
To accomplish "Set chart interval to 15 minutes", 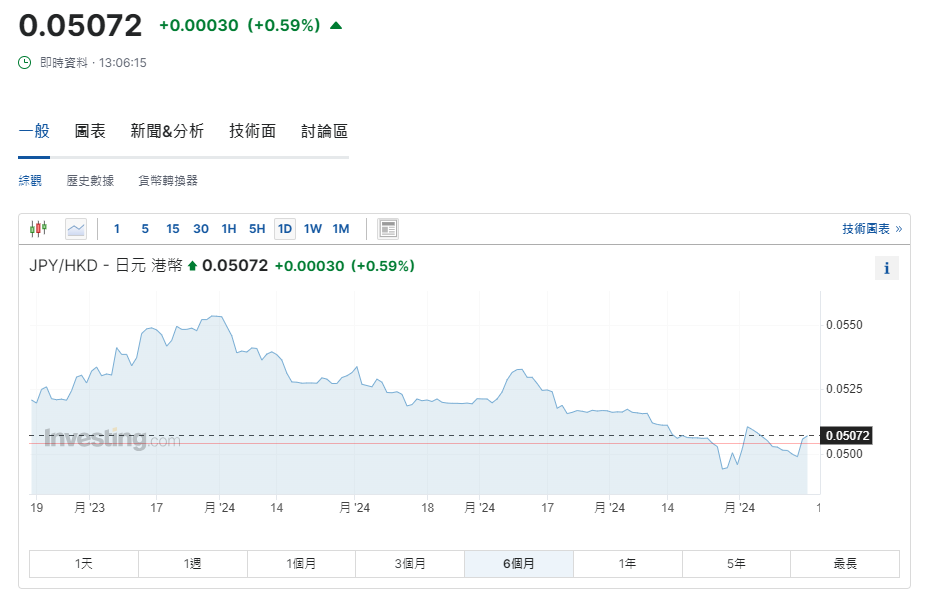I will pos(173,229).
